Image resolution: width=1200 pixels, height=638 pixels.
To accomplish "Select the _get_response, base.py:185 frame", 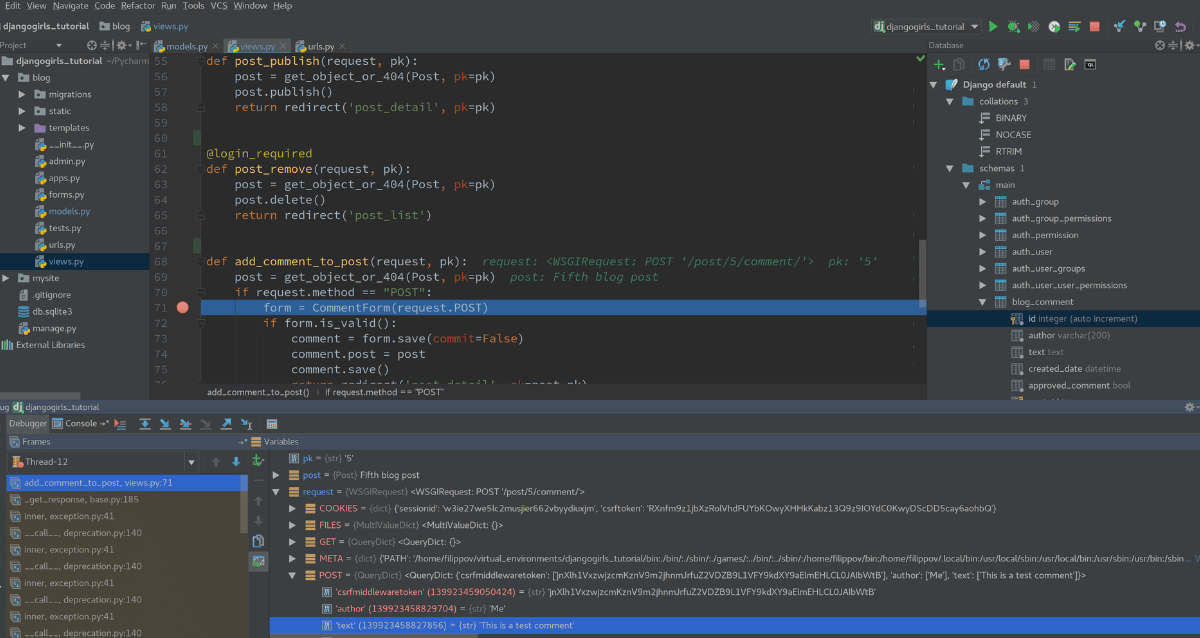I will 80,499.
